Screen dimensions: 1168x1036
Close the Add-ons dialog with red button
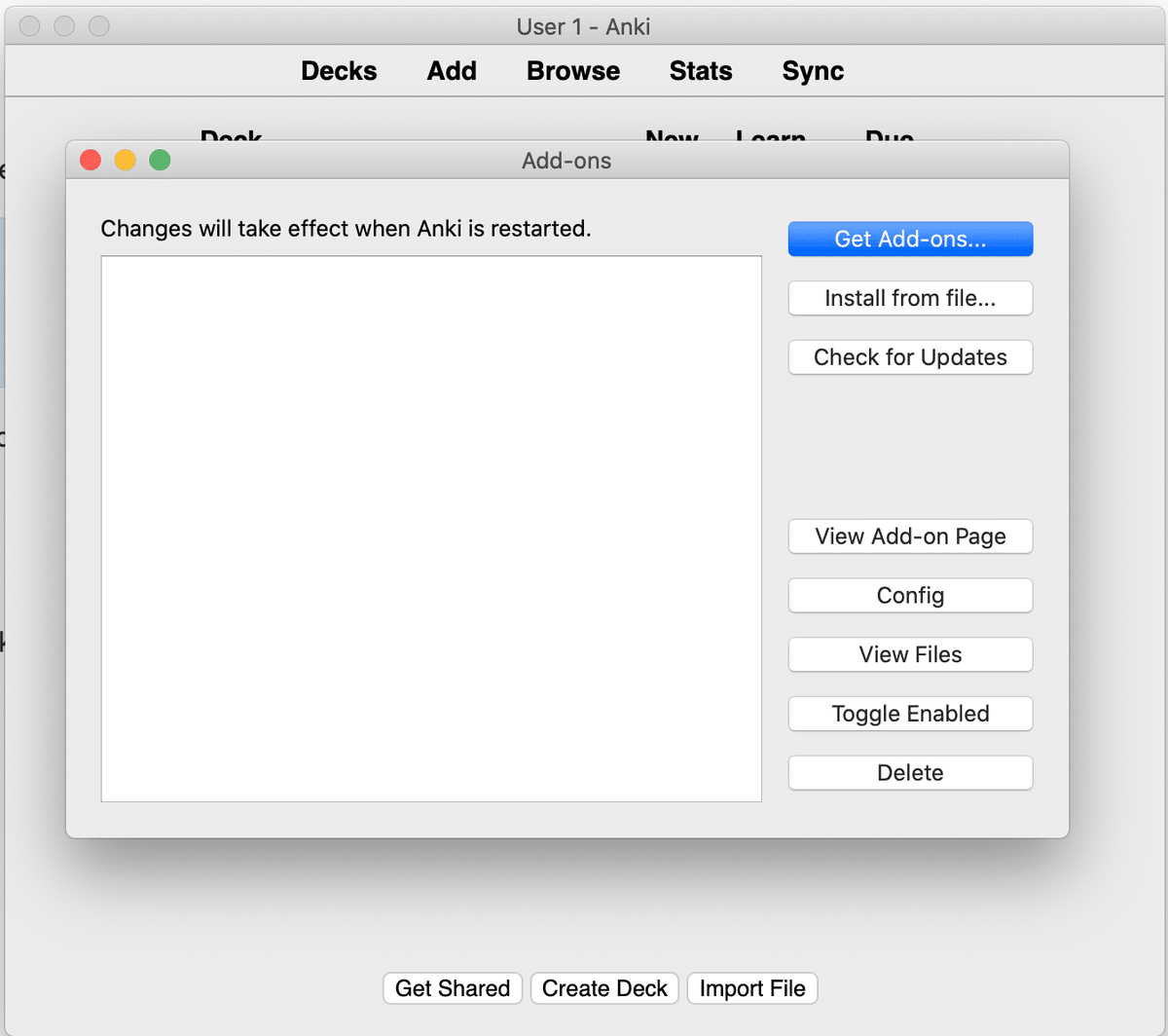pos(91,160)
